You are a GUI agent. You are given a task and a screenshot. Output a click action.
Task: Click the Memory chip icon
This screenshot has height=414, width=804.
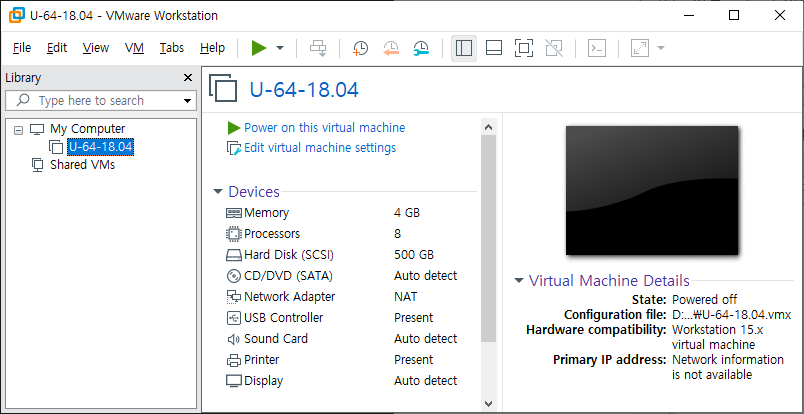point(234,213)
